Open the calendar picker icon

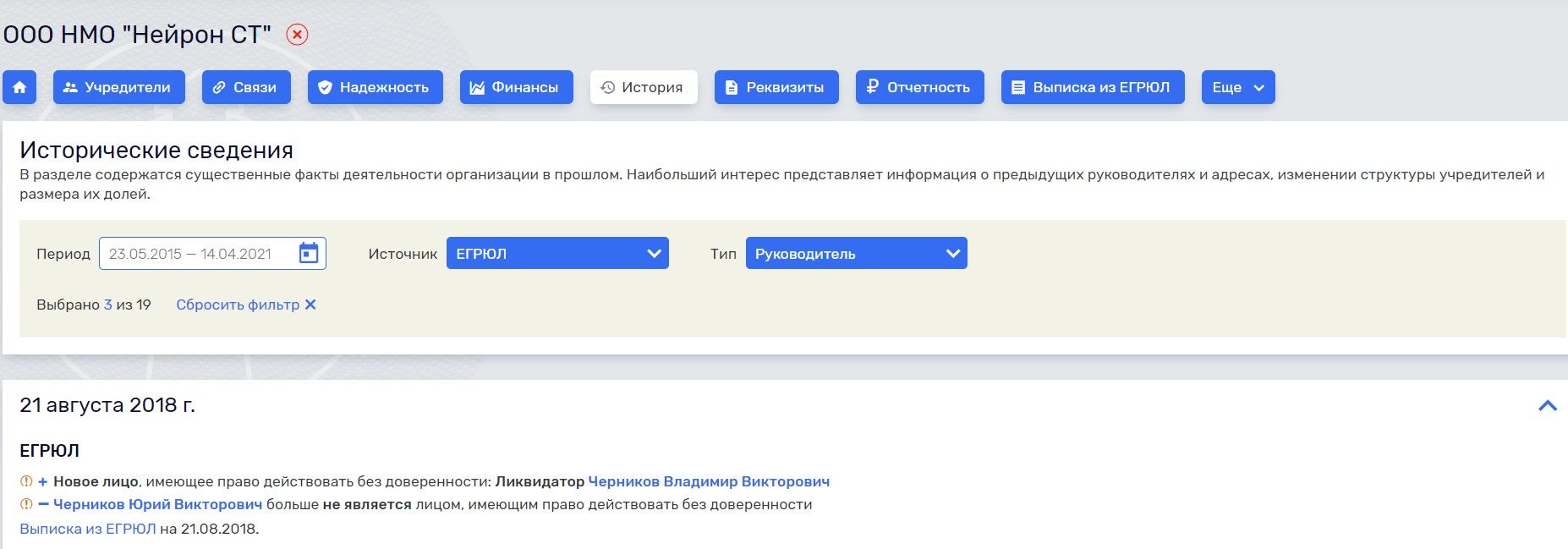pyautogui.click(x=309, y=254)
